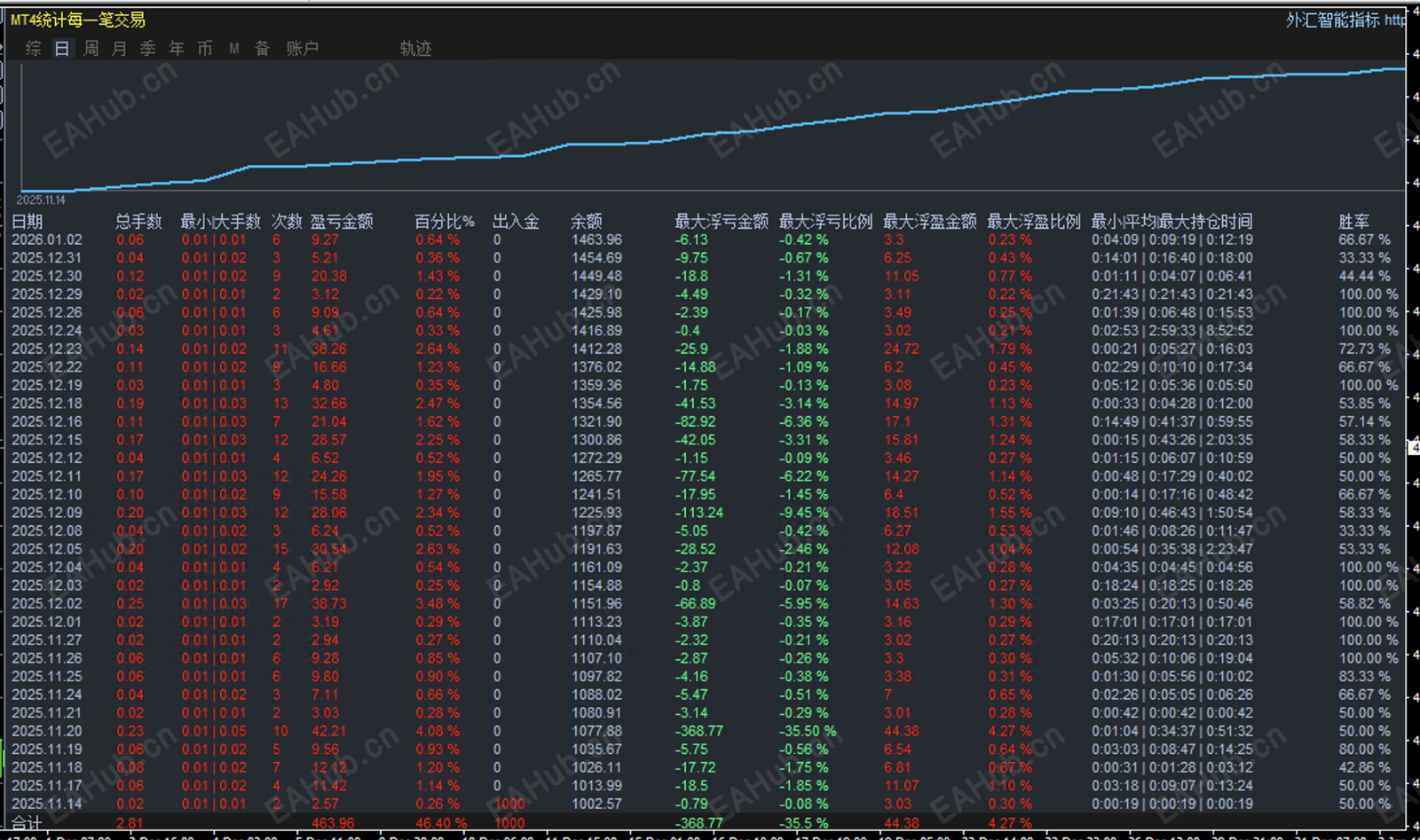Open the 币 currency tab
The image size is (1420, 840).
(204, 49)
